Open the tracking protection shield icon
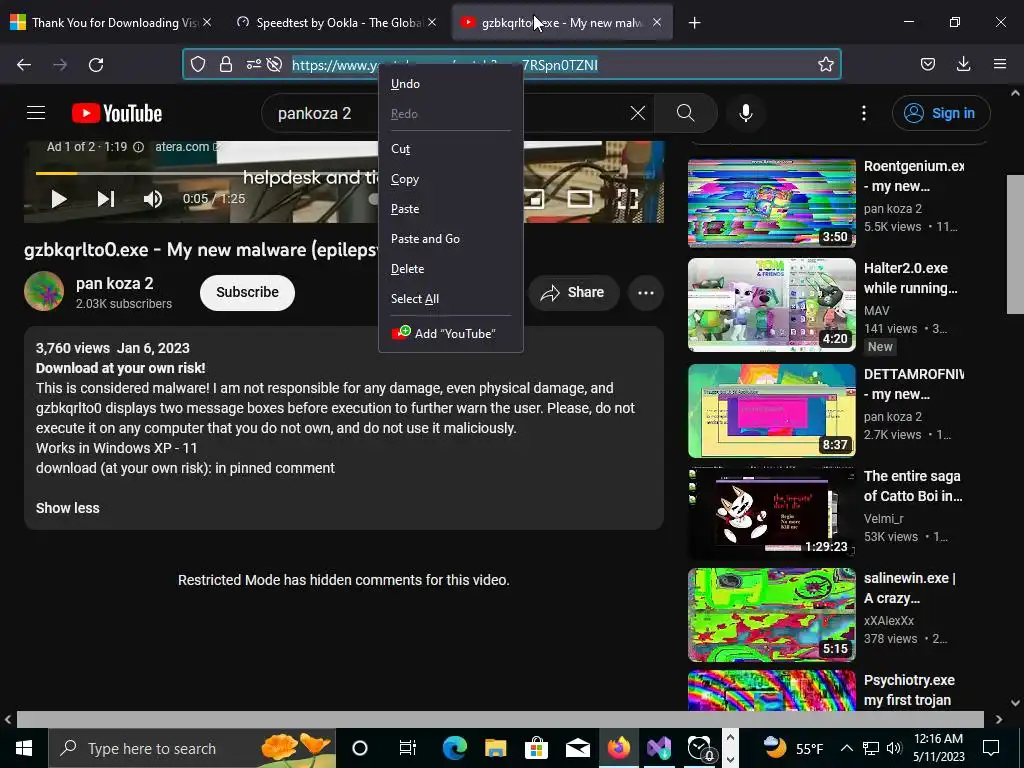The width and height of the screenshot is (1024, 768). [198, 64]
